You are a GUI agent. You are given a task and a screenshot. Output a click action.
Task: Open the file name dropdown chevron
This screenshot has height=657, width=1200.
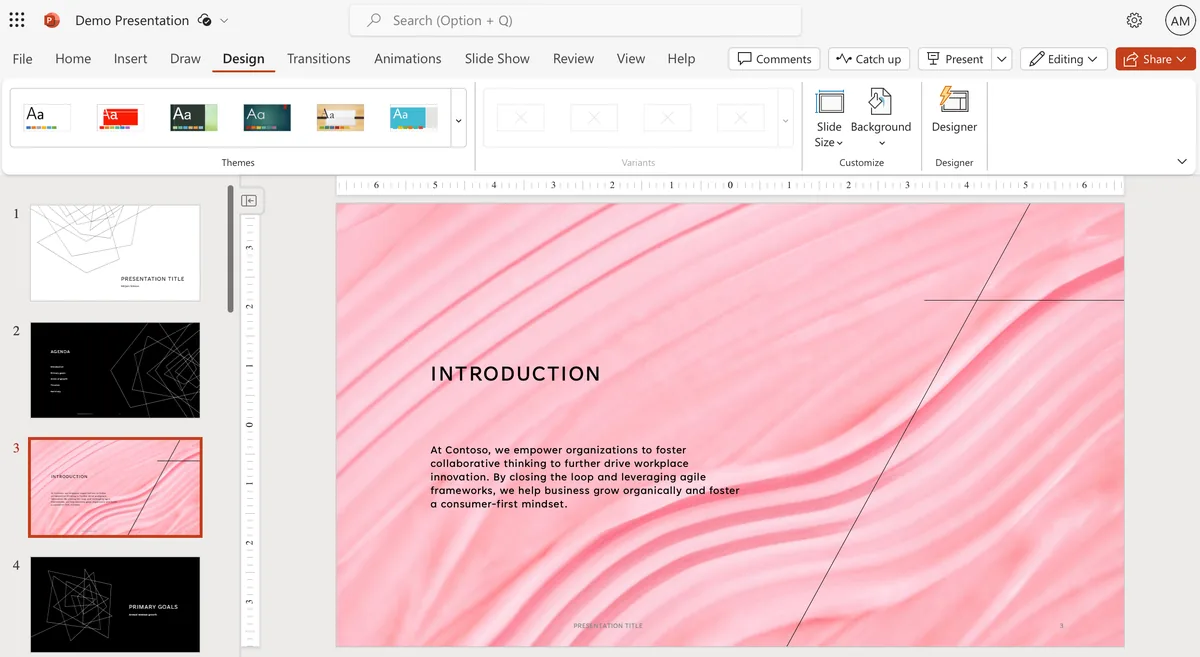pyautogui.click(x=224, y=20)
